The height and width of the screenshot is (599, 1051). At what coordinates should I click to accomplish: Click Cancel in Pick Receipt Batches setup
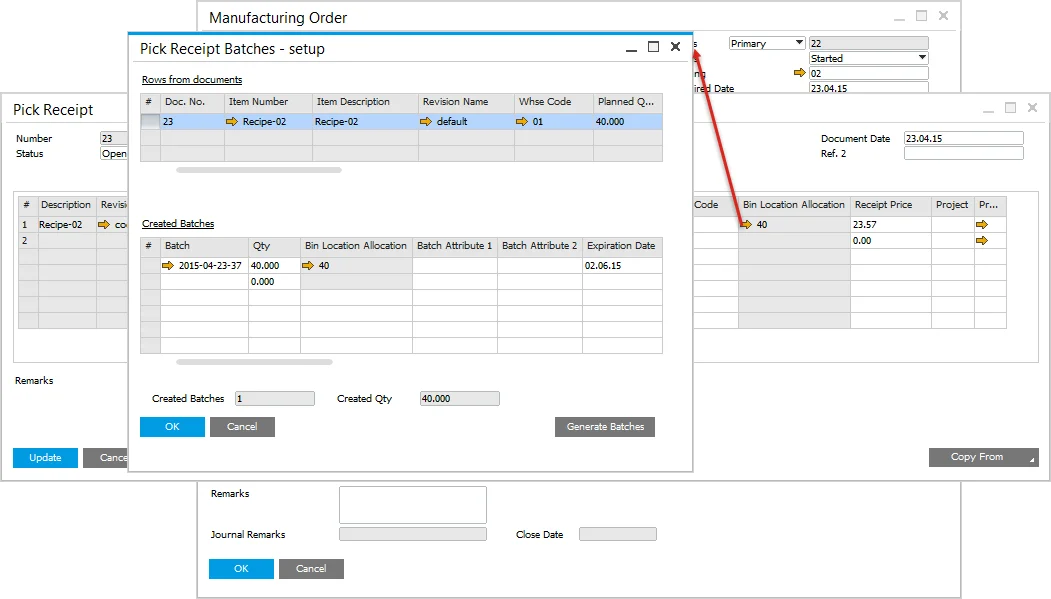tap(242, 427)
